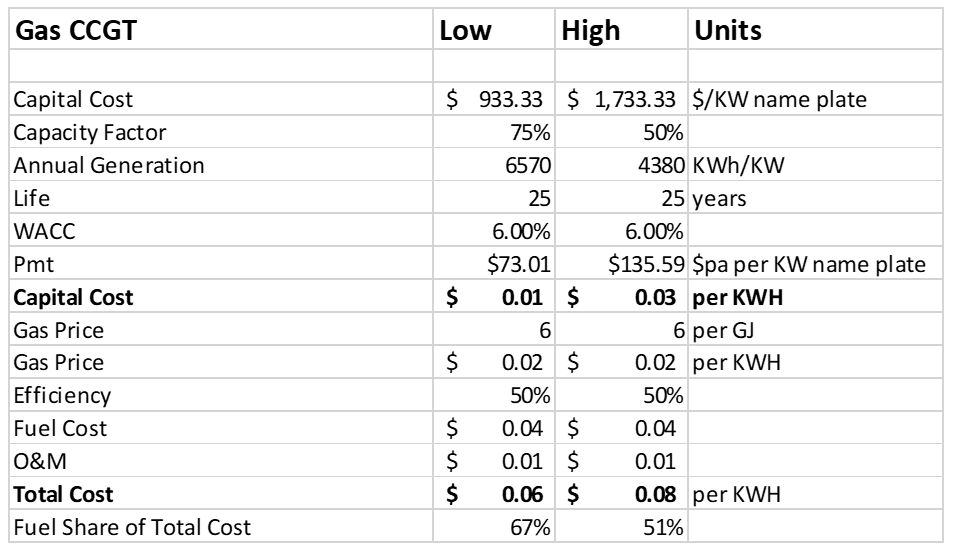Click the "Gas CCGT" header cell
Screen dimensions: 956x549
(75, 32)
